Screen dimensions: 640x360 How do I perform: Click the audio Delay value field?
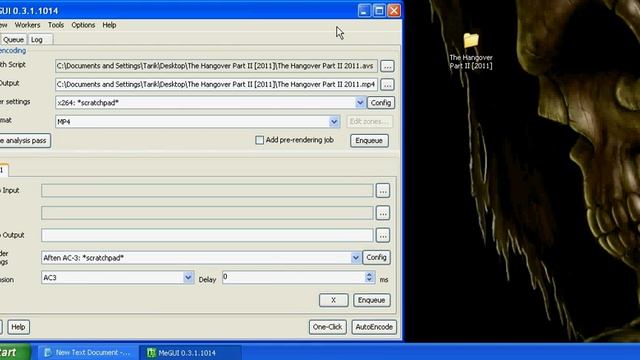pos(293,278)
